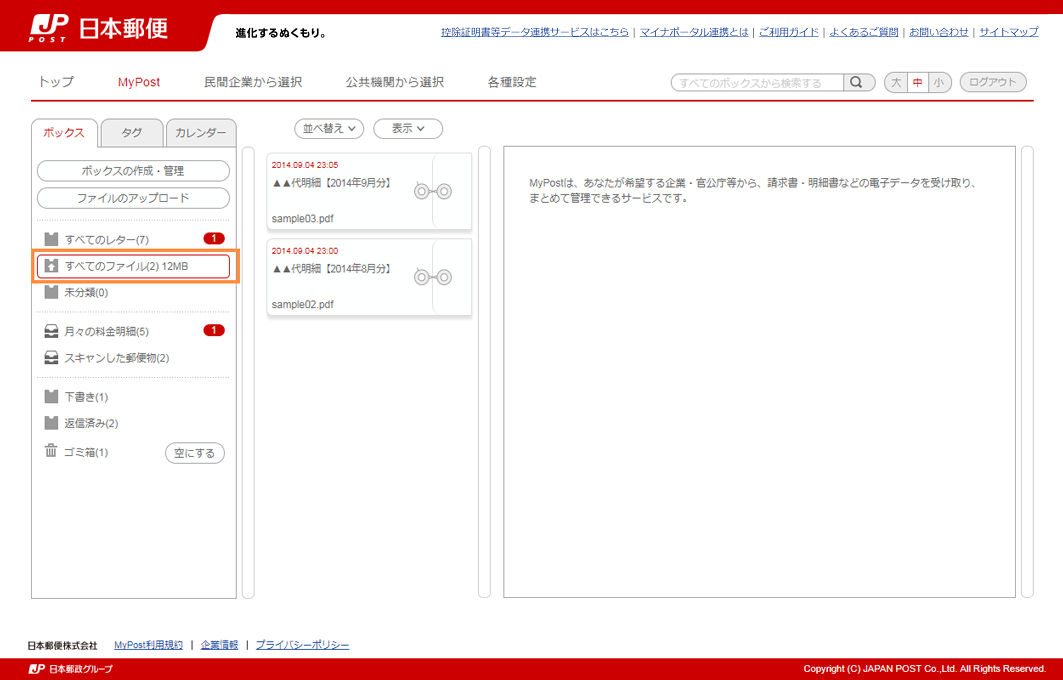Click folder icon beside すべてのレター(7)
The width and height of the screenshot is (1063, 680).
click(x=51, y=239)
